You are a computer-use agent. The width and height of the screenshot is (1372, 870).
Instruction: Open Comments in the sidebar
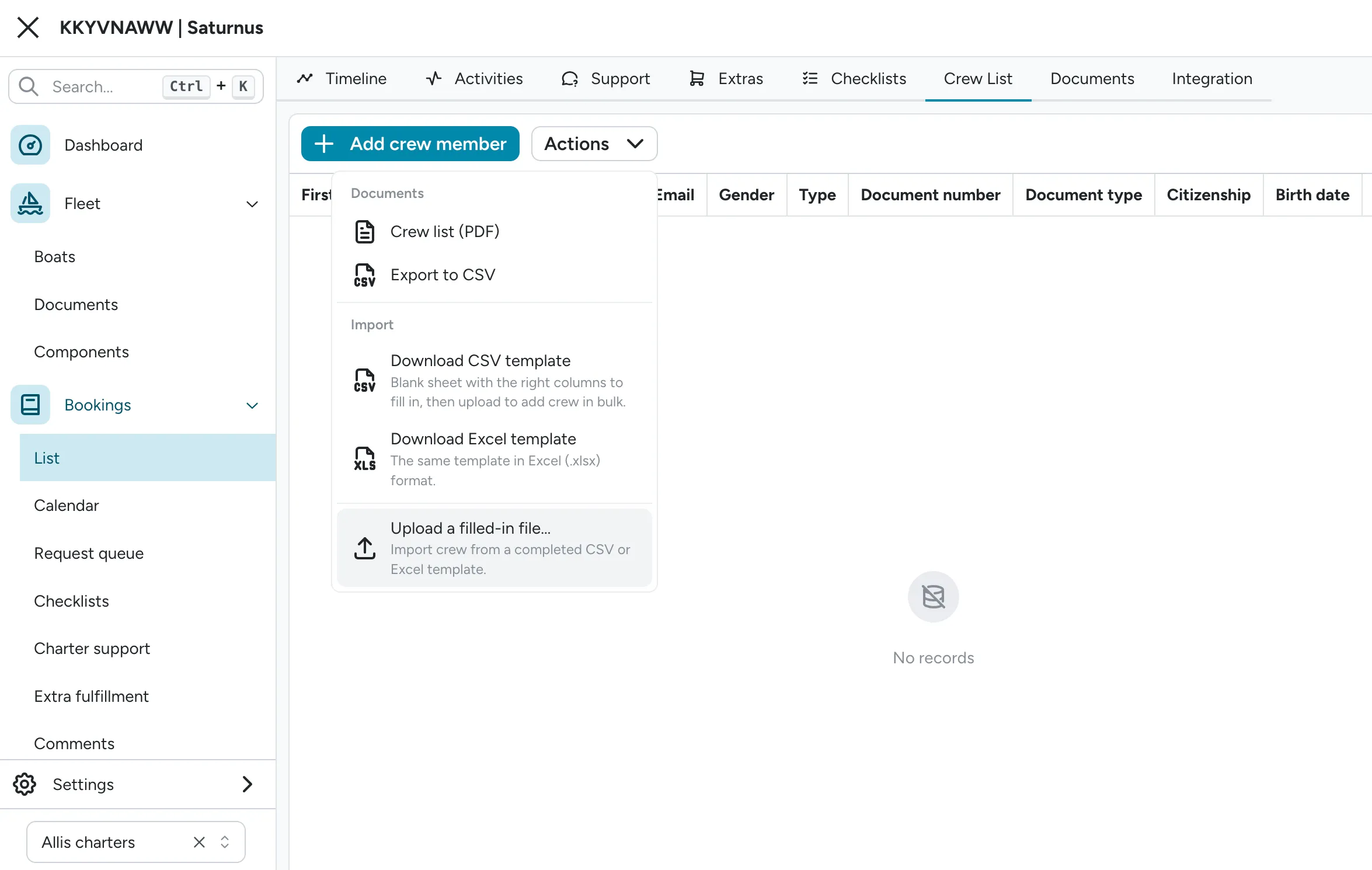[x=74, y=744]
